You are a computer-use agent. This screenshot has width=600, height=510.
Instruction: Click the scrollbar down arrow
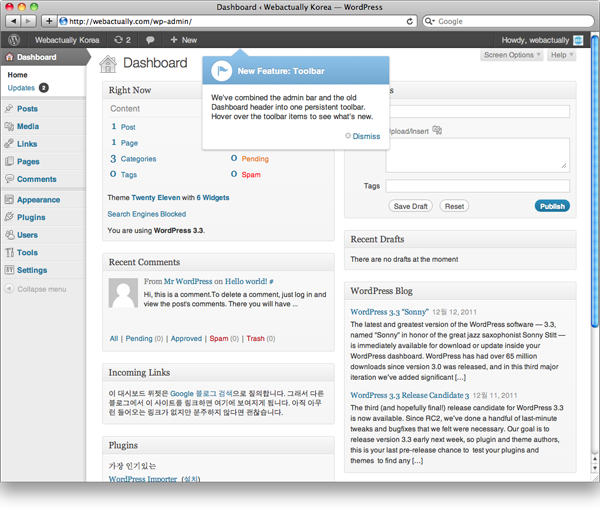(595, 468)
